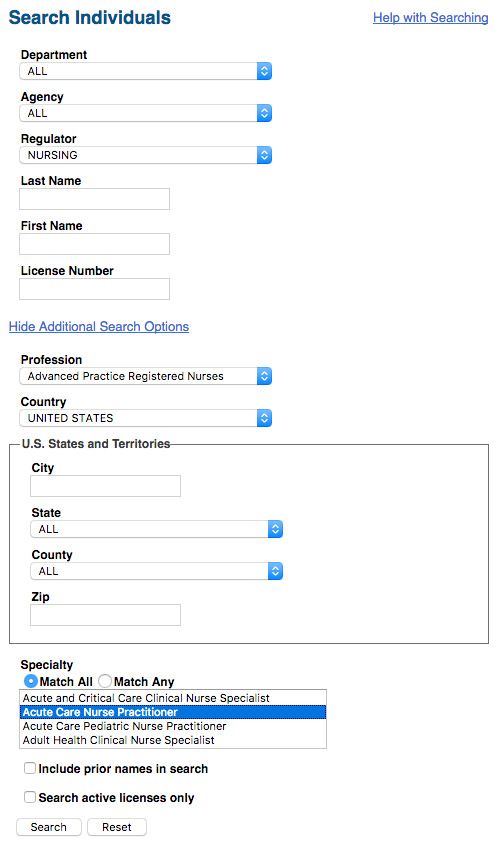Viewport: 501px width, 849px height.
Task: Choose Acute Care Pediatric Nurse Practitioner specialty
Action: 173,726
